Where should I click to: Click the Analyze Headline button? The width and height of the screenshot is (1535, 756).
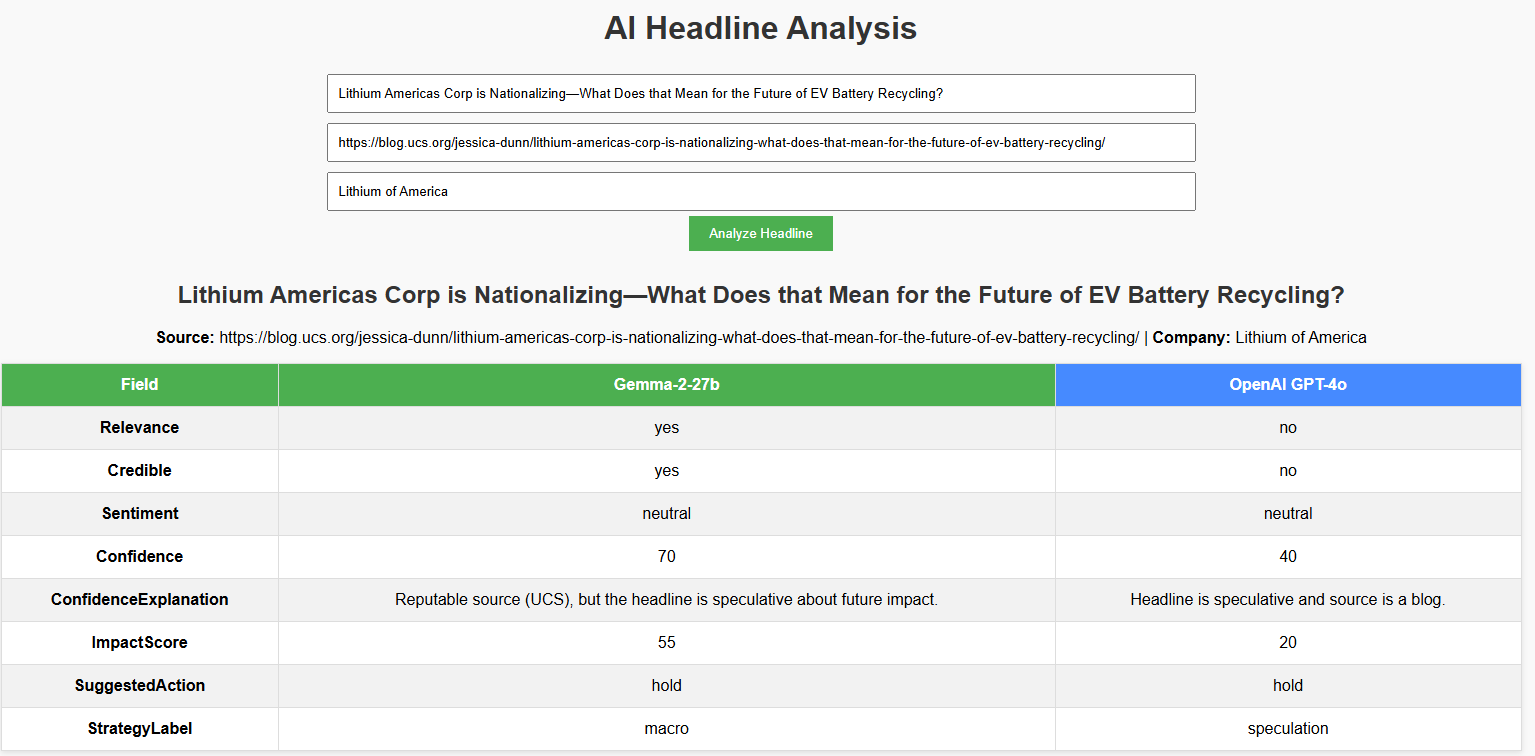pos(761,233)
